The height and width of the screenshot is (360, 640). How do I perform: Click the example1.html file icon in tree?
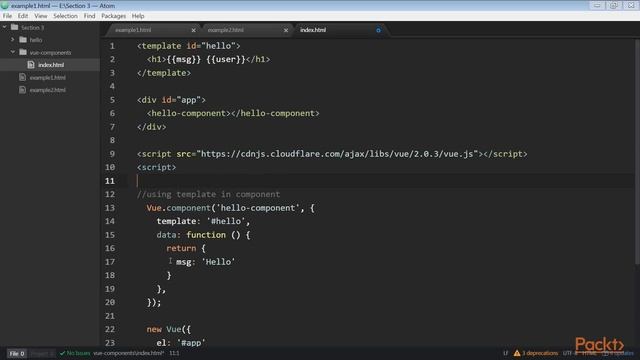[23, 77]
